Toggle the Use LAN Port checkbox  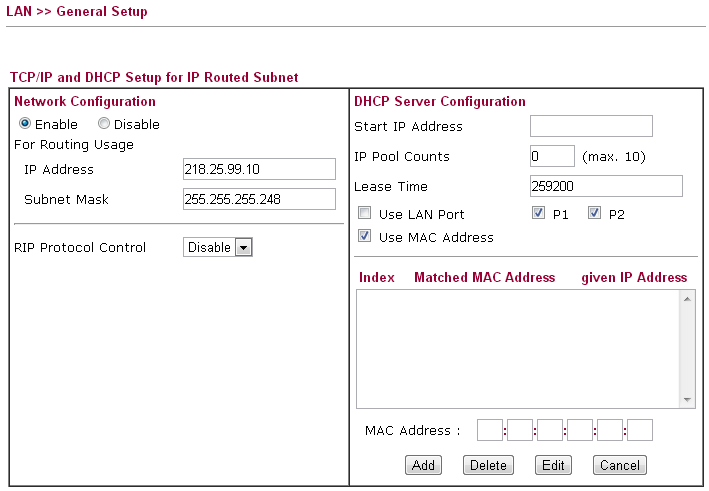(365, 214)
